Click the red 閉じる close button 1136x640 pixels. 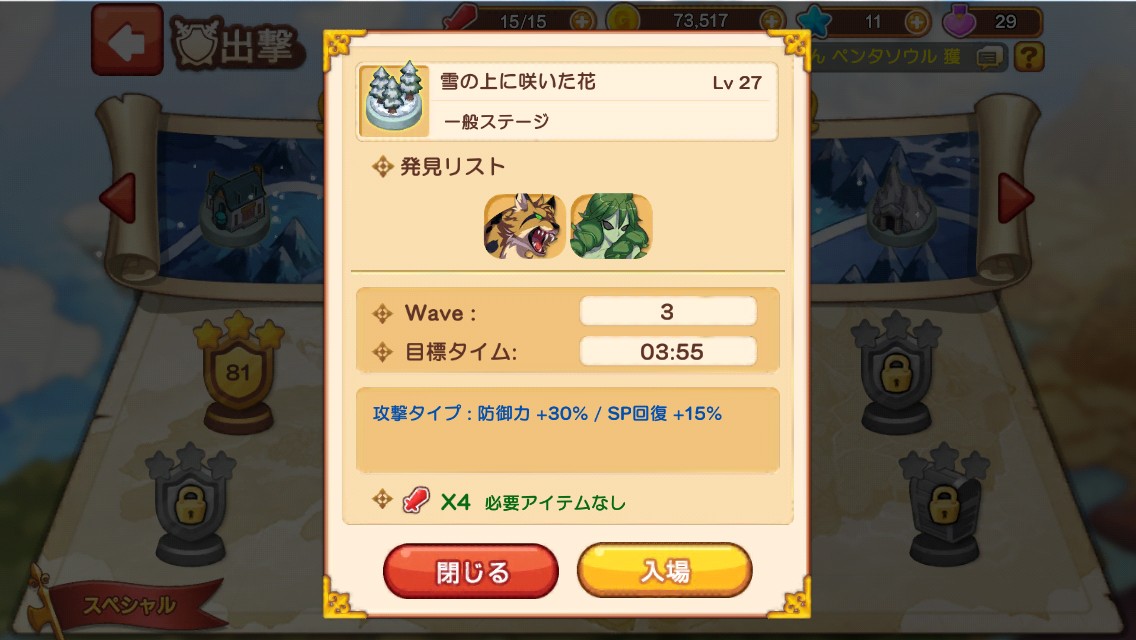tap(471, 571)
